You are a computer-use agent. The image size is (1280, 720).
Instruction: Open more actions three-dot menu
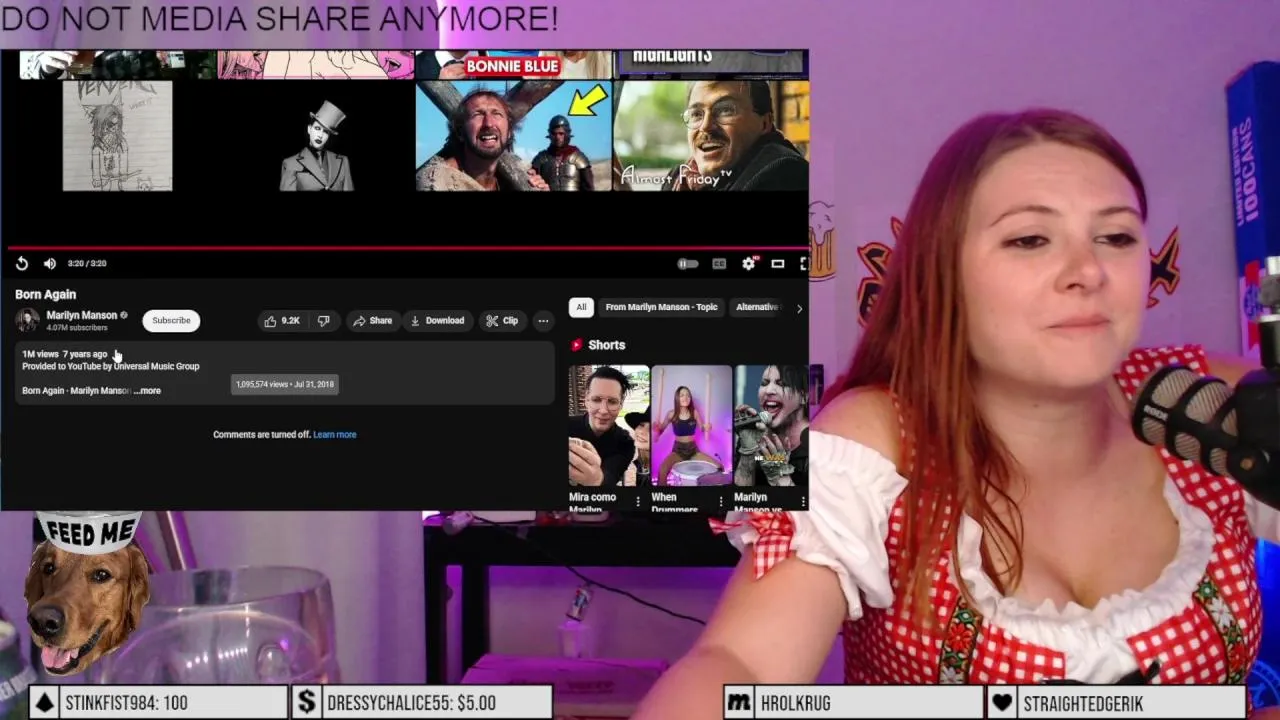pos(543,321)
